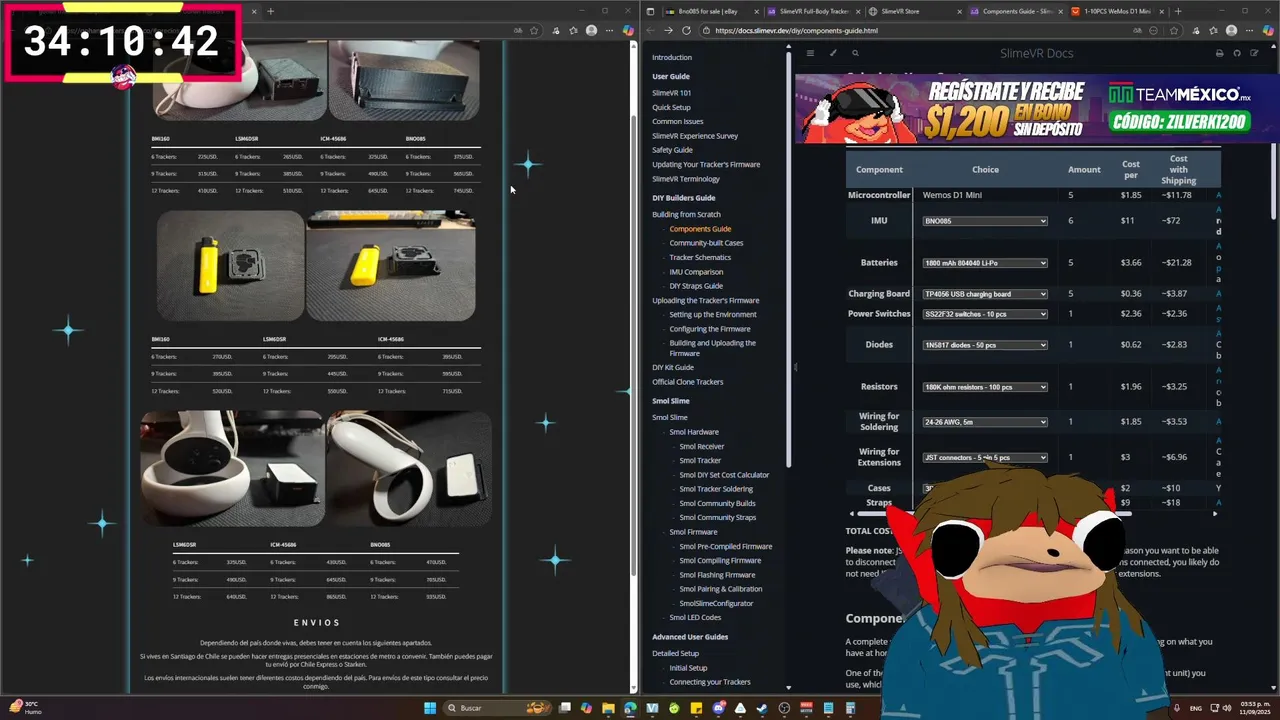
Task: Open Calculator from the taskbar
Action: click(x=850, y=708)
